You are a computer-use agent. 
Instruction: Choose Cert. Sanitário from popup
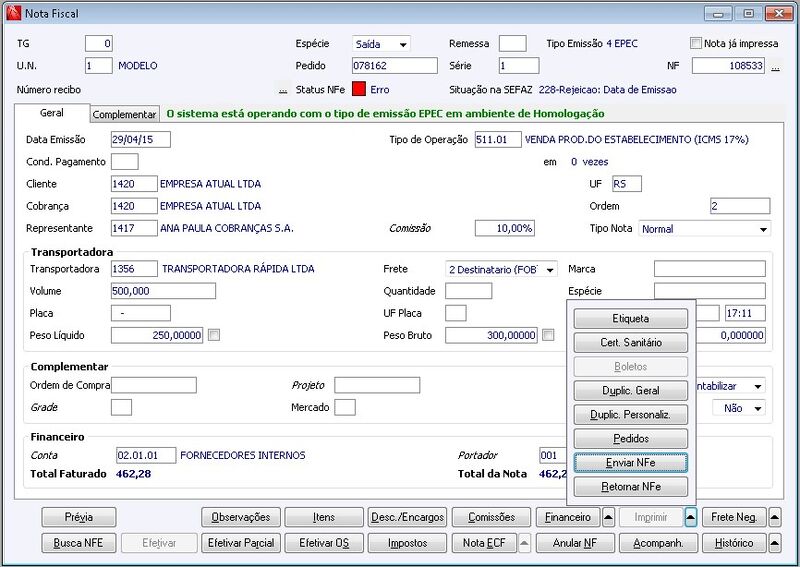click(x=631, y=342)
